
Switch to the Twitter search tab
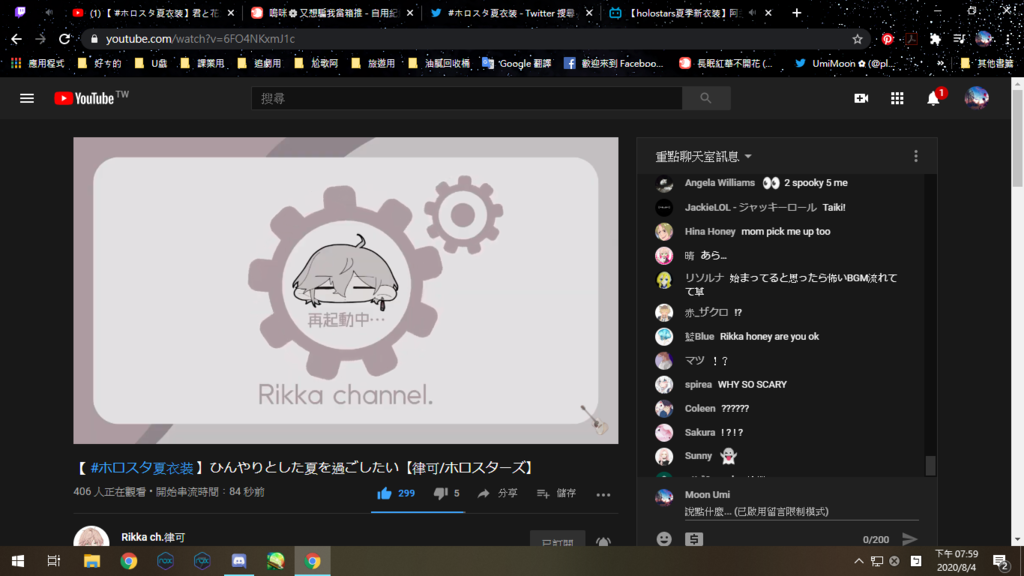511,12
